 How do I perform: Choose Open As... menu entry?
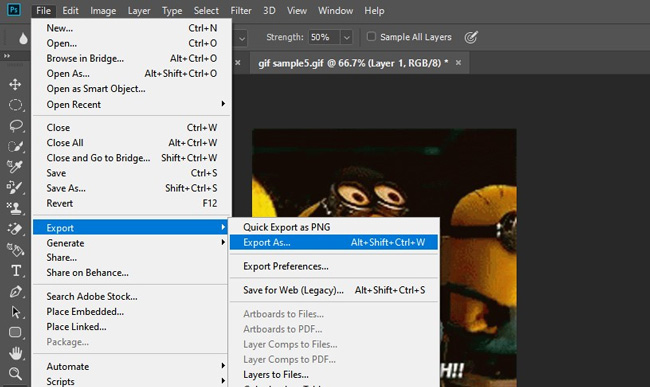(x=131, y=73)
